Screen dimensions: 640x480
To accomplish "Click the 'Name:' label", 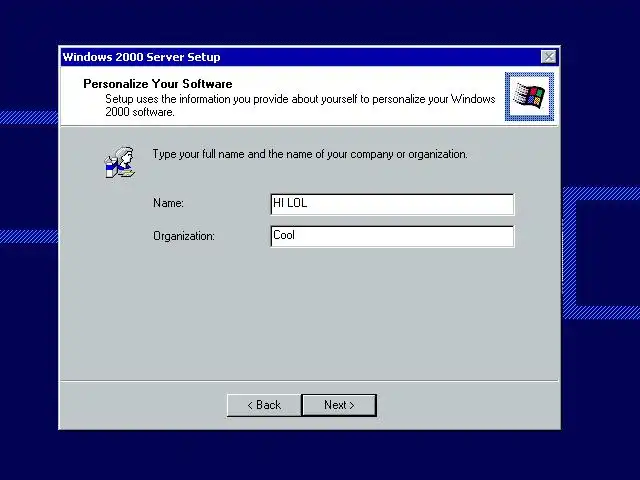I will pyautogui.click(x=168, y=203).
